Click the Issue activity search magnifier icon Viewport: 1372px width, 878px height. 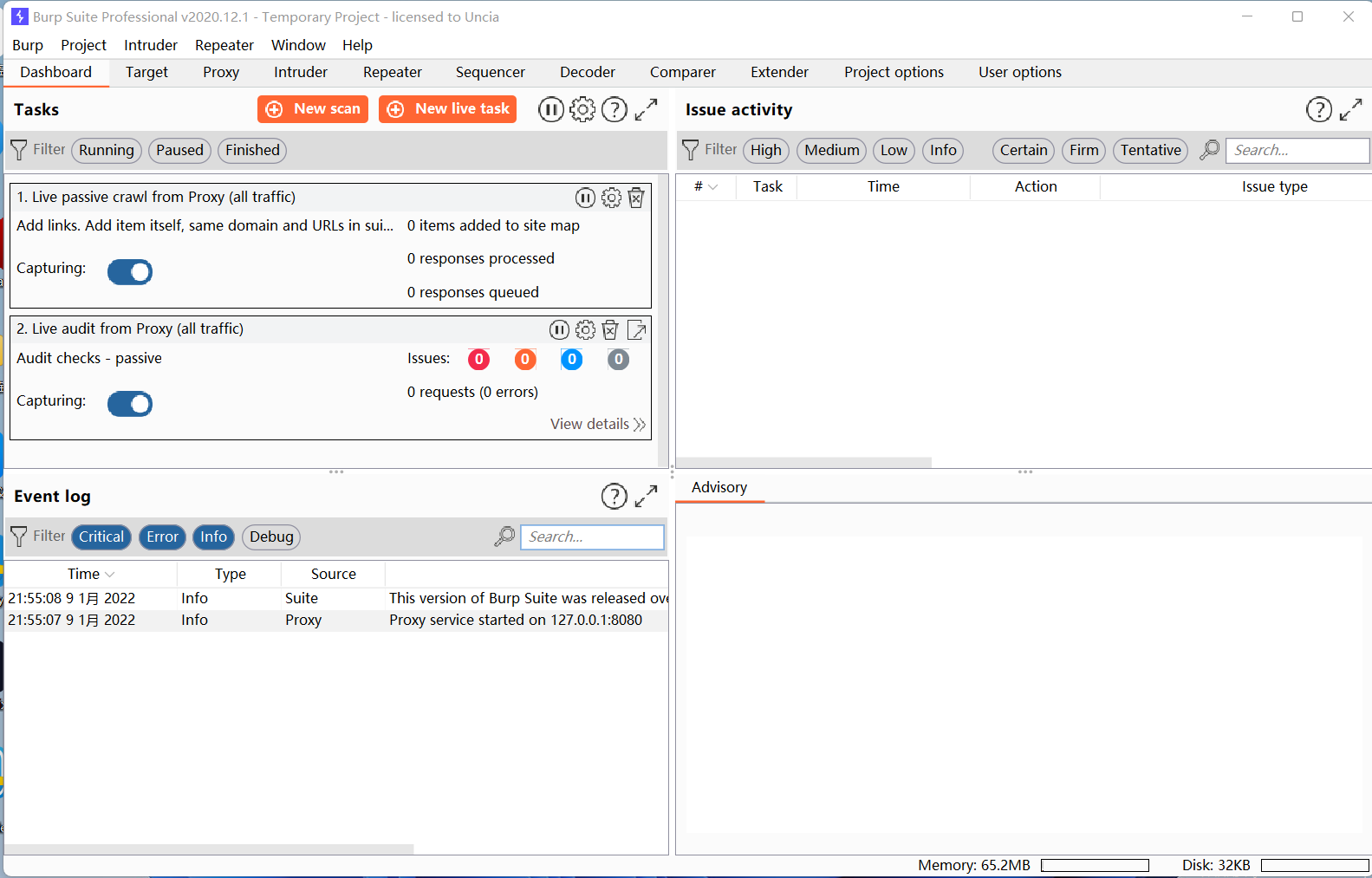[x=1209, y=150]
